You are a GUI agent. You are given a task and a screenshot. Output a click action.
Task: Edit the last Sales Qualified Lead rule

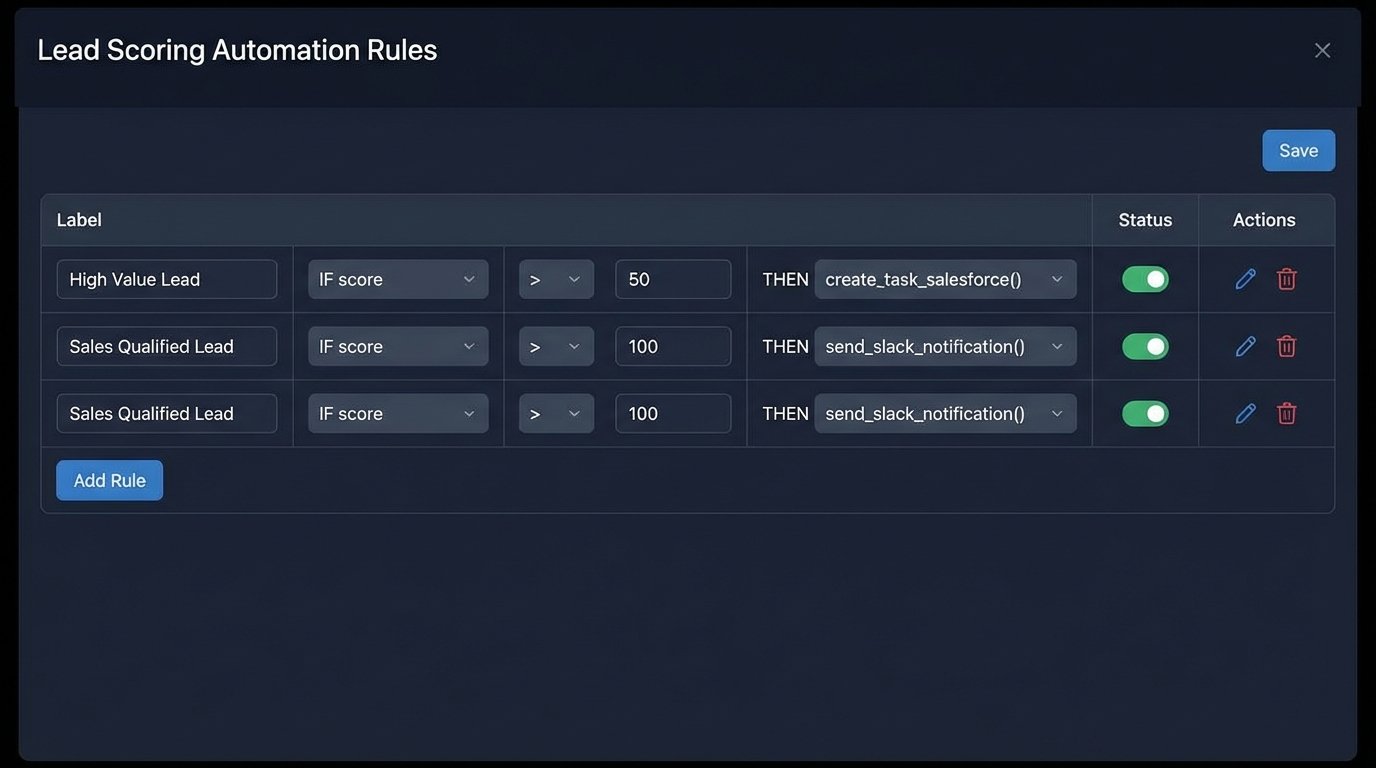pyautogui.click(x=1244, y=413)
